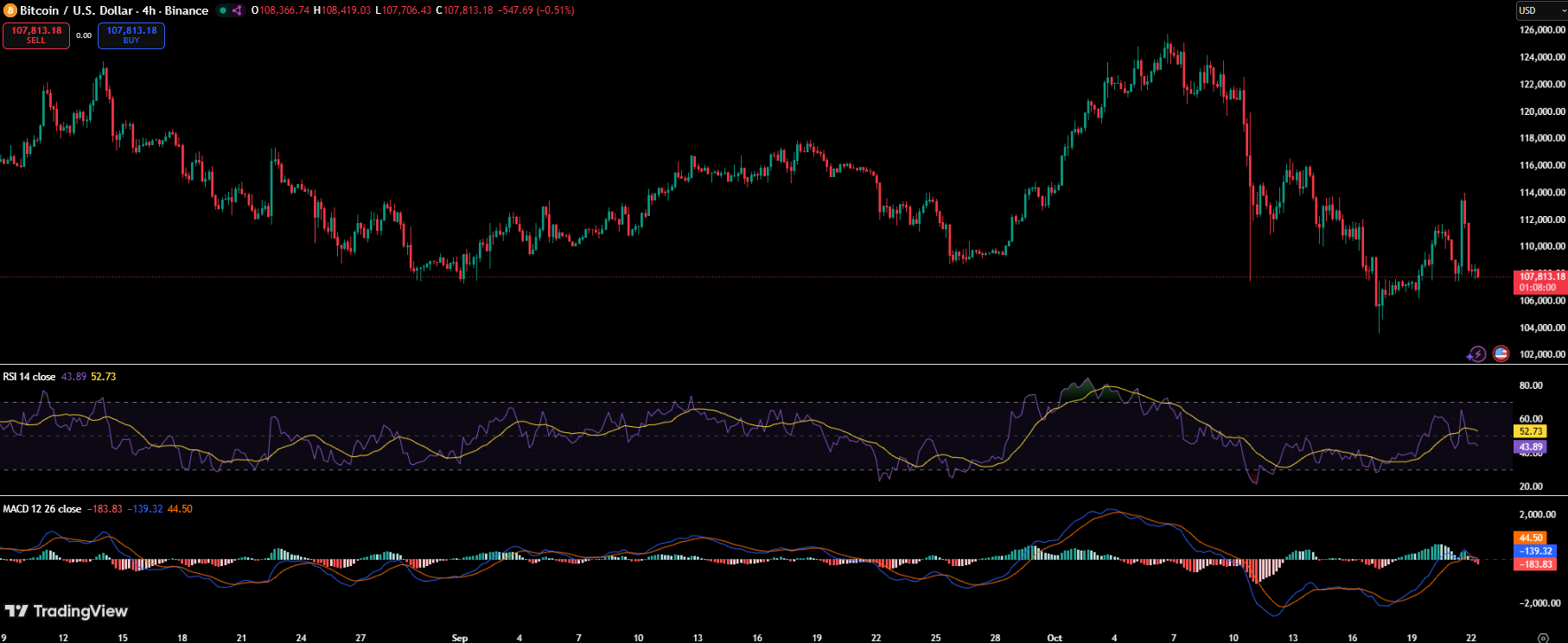
Task: Click the purple lightning icon on the chart
Action: tap(1476, 353)
